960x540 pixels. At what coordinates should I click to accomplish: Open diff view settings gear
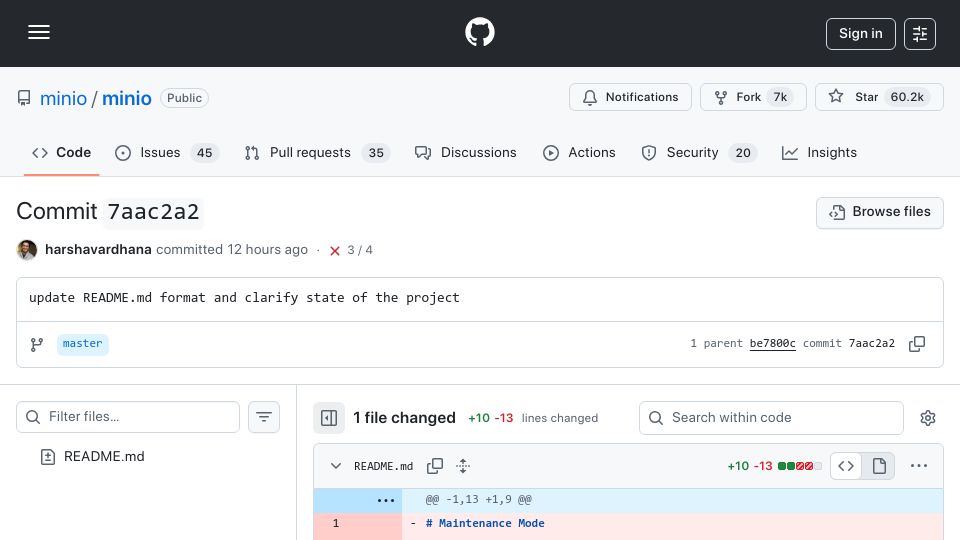pyautogui.click(x=928, y=418)
